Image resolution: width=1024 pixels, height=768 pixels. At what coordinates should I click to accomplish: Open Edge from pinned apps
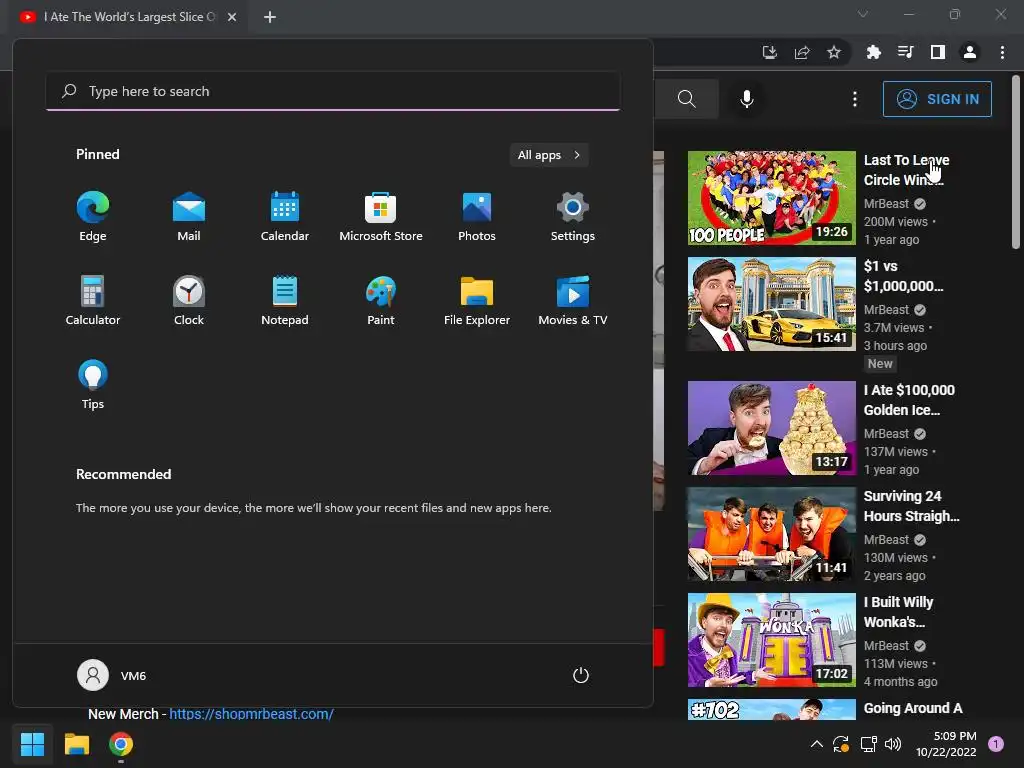tap(93, 217)
